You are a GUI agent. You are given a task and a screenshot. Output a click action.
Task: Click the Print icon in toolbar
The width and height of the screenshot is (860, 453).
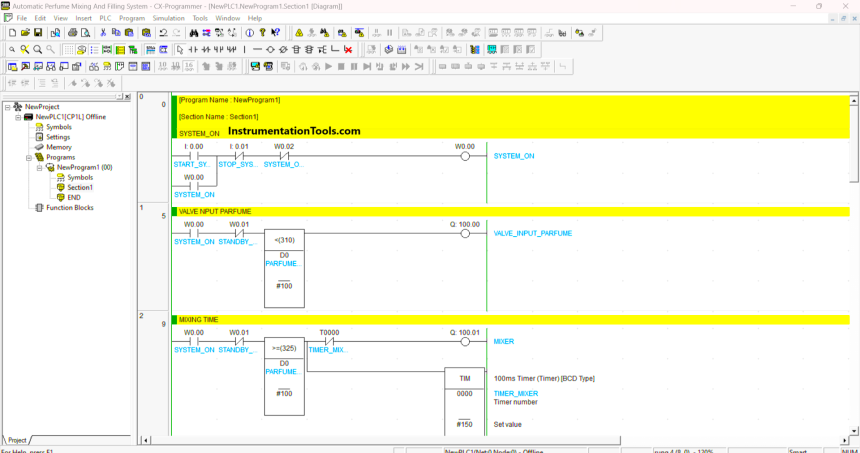coord(72,33)
